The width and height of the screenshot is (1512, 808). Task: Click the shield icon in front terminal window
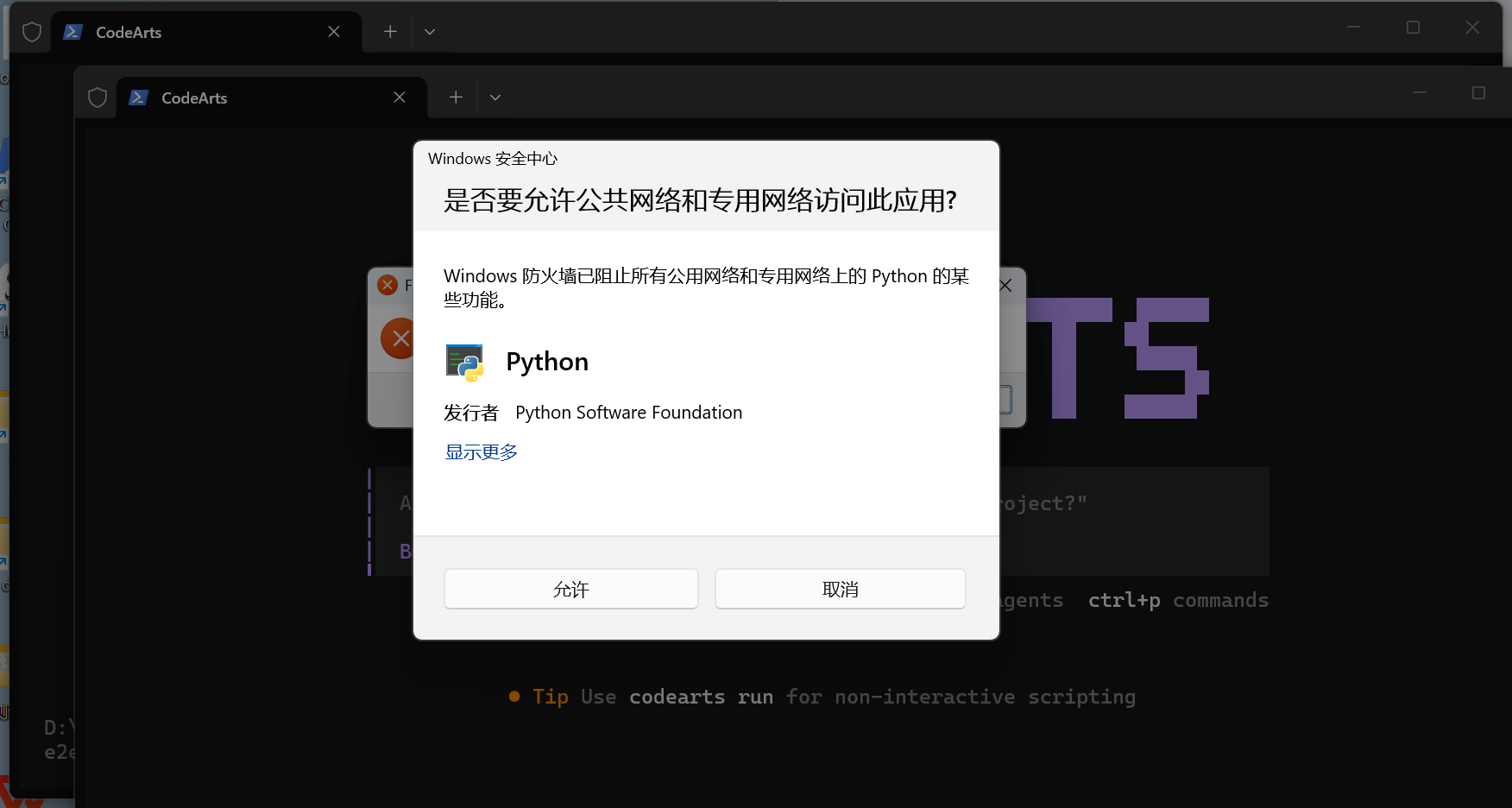pos(98,98)
